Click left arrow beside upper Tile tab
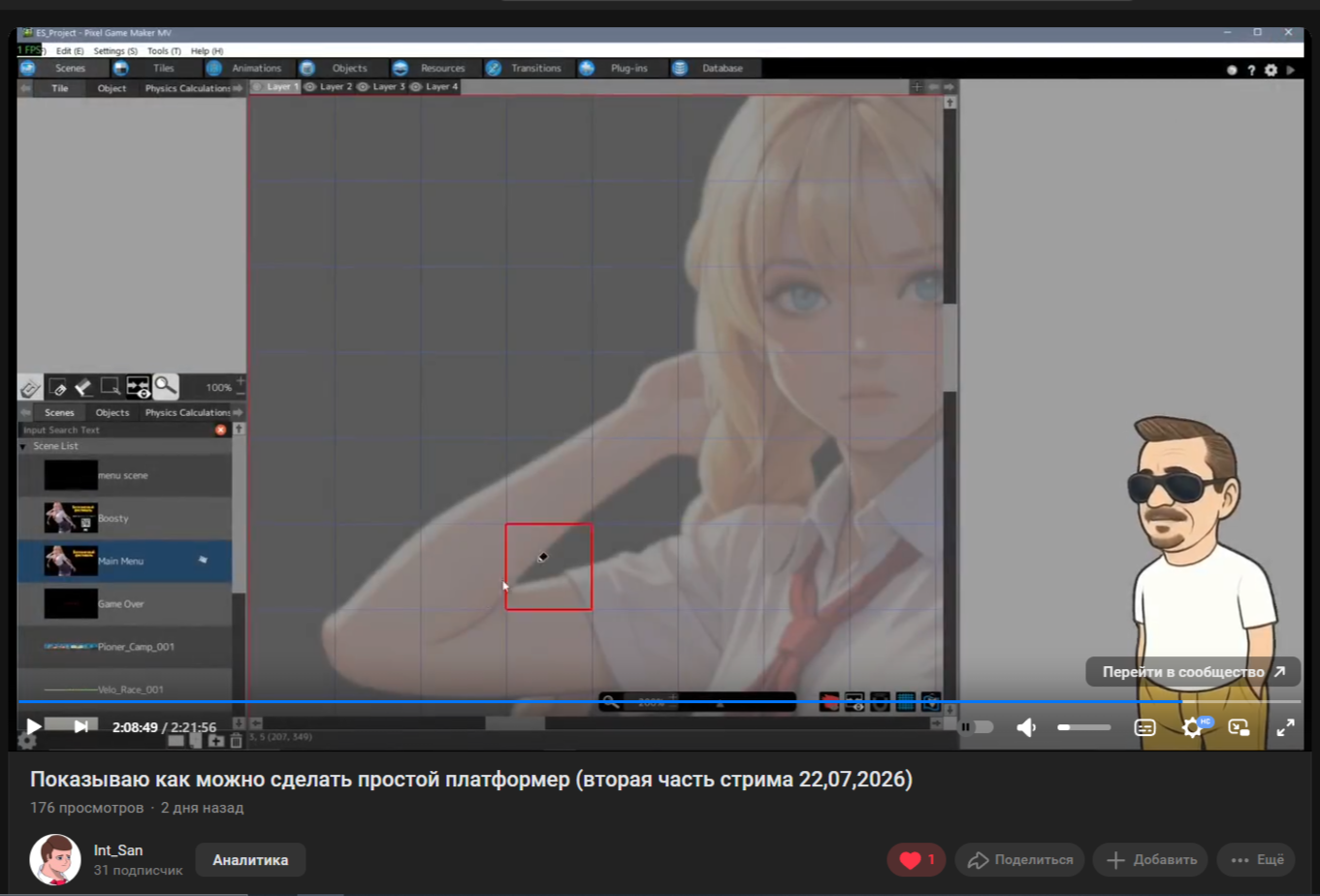The image size is (1320, 896). [x=24, y=88]
